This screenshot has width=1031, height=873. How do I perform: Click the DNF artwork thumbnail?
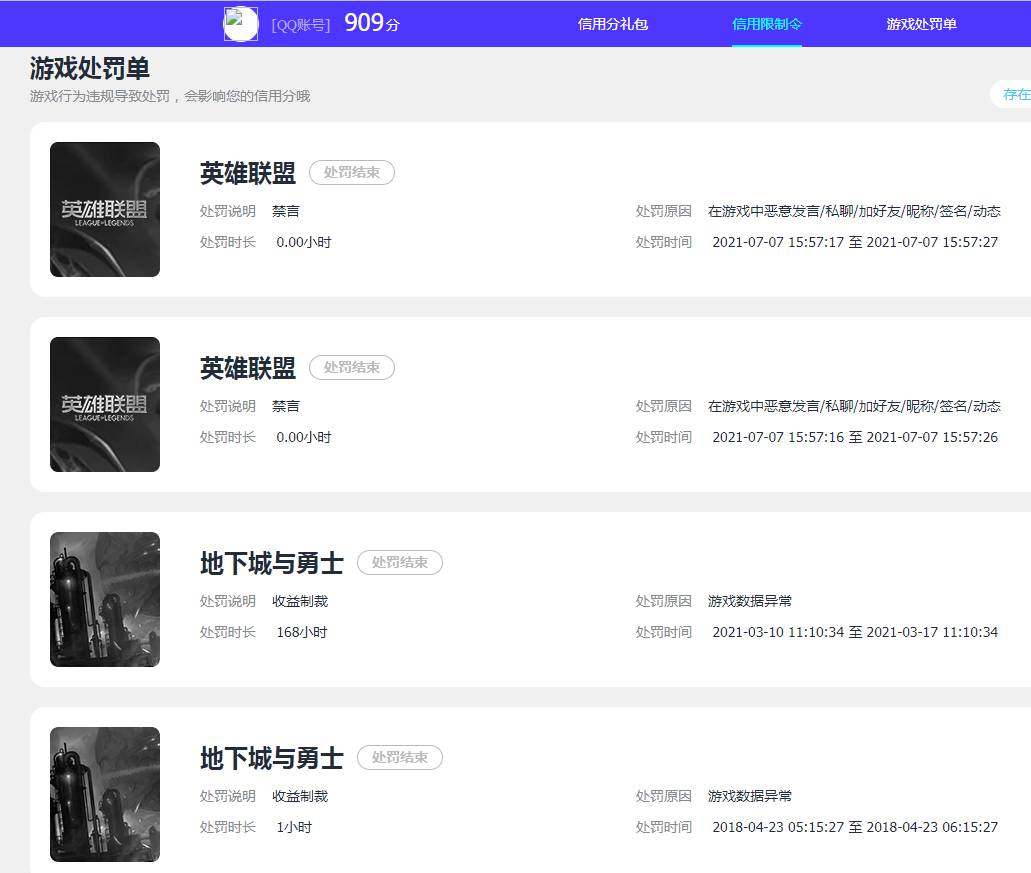click(x=104, y=599)
